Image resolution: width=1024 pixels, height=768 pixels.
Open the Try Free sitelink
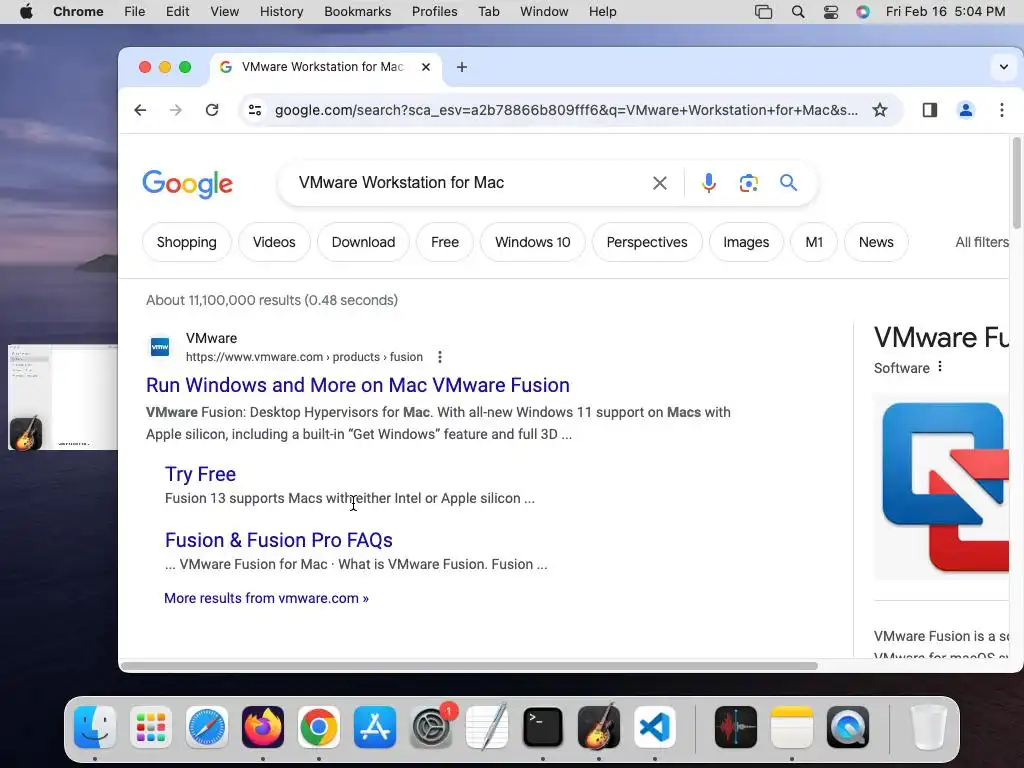[200, 474]
